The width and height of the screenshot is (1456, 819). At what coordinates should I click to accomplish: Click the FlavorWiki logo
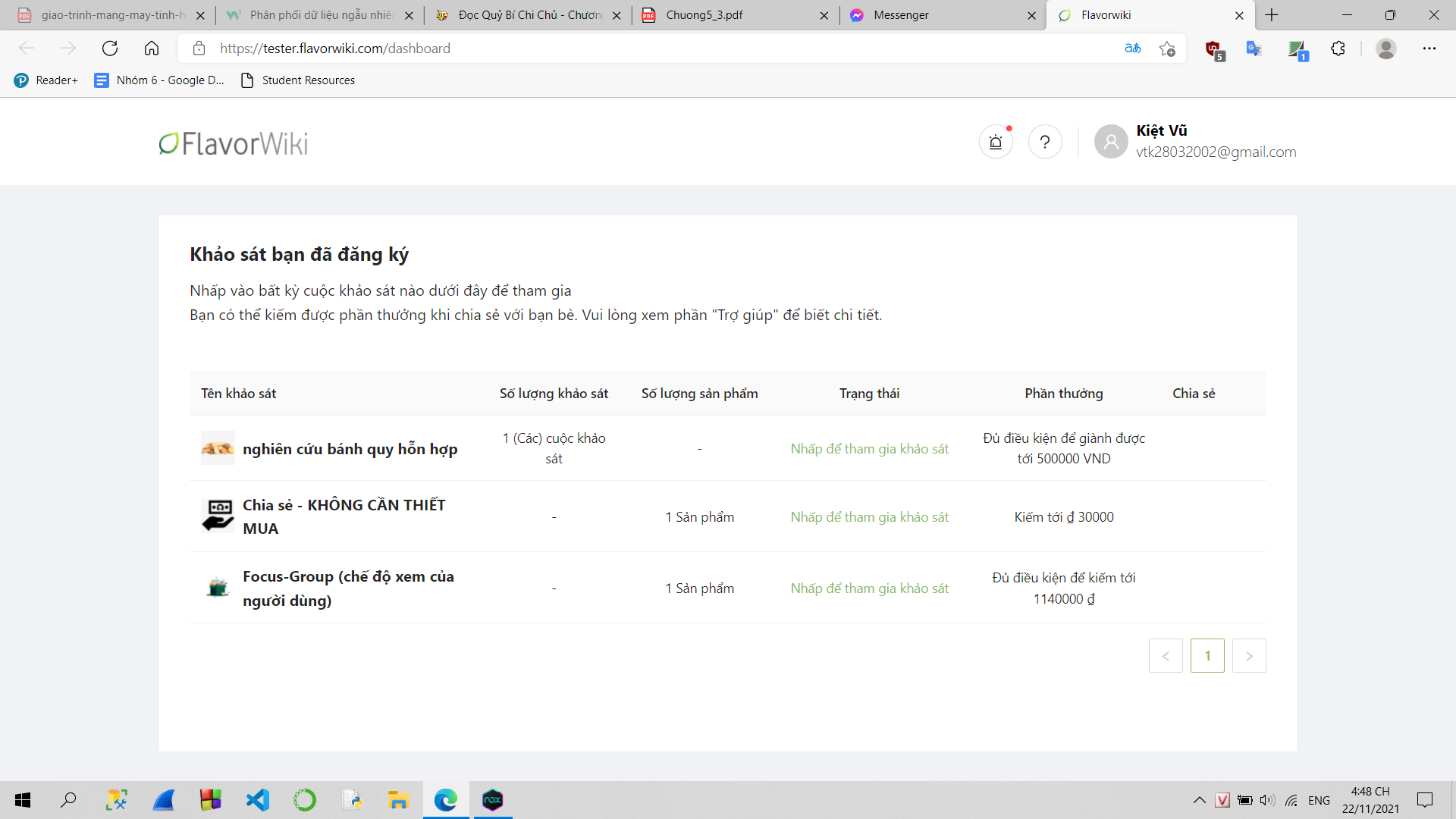point(234,143)
